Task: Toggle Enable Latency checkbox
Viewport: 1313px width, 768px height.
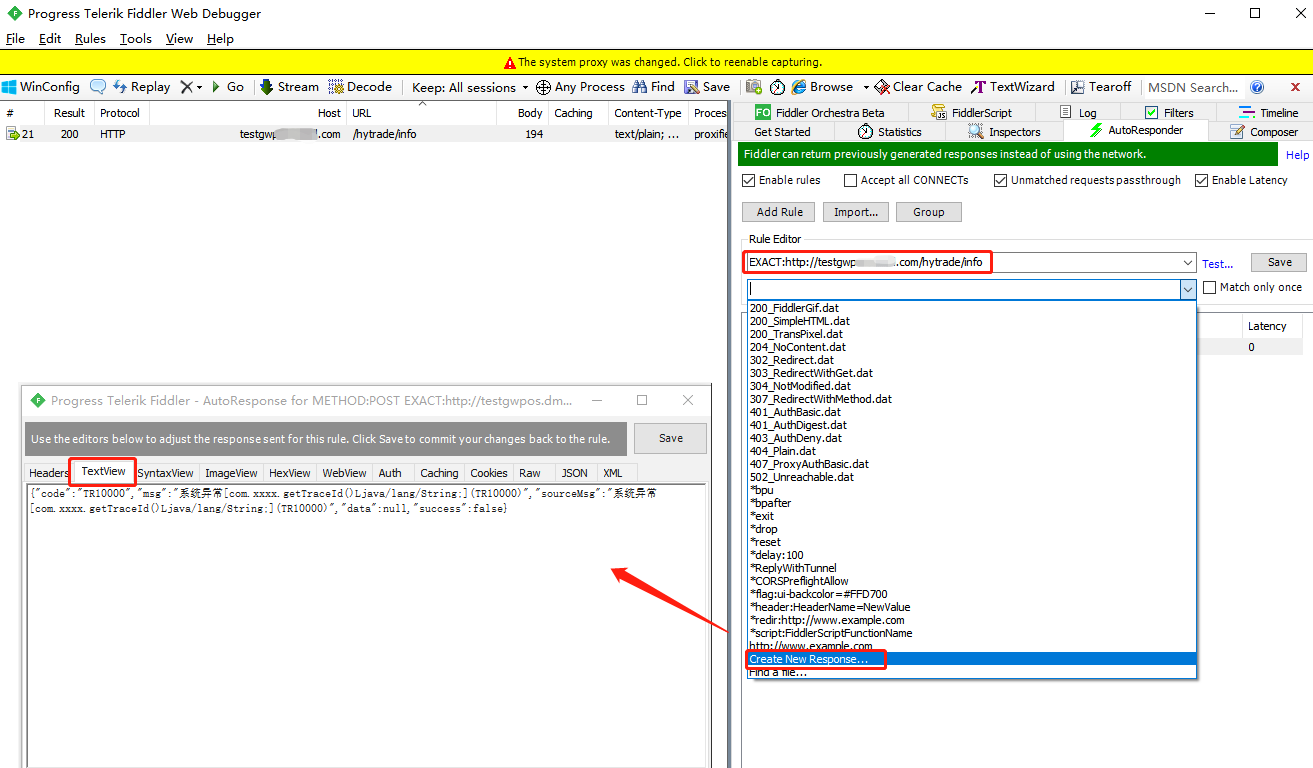Action: (x=1201, y=180)
